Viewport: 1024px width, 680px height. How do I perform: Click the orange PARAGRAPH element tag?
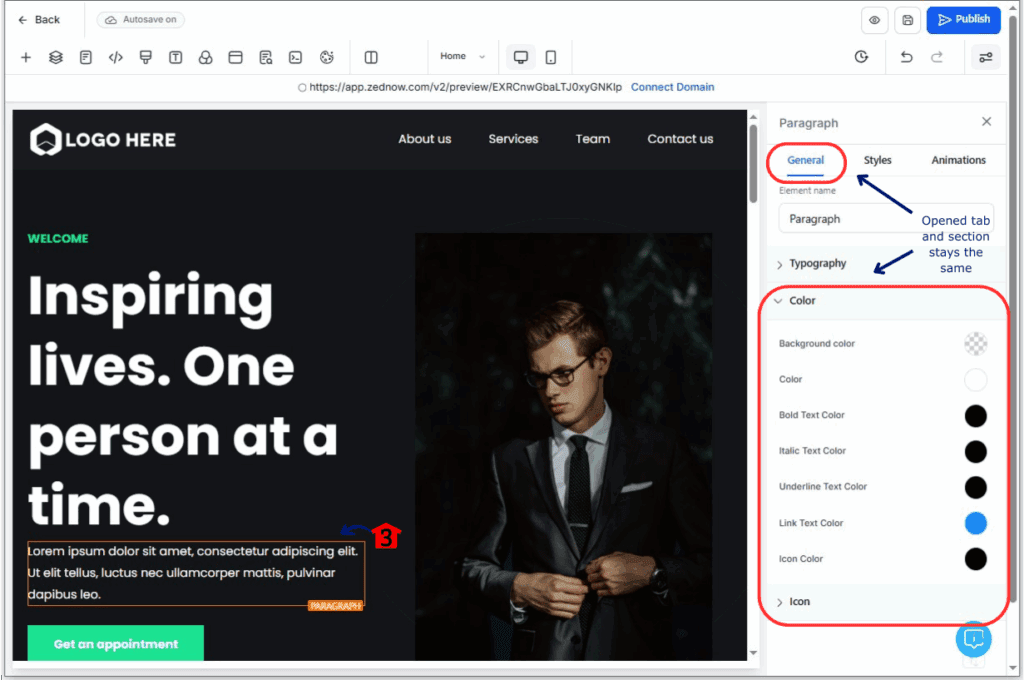click(x=335, y=606)
